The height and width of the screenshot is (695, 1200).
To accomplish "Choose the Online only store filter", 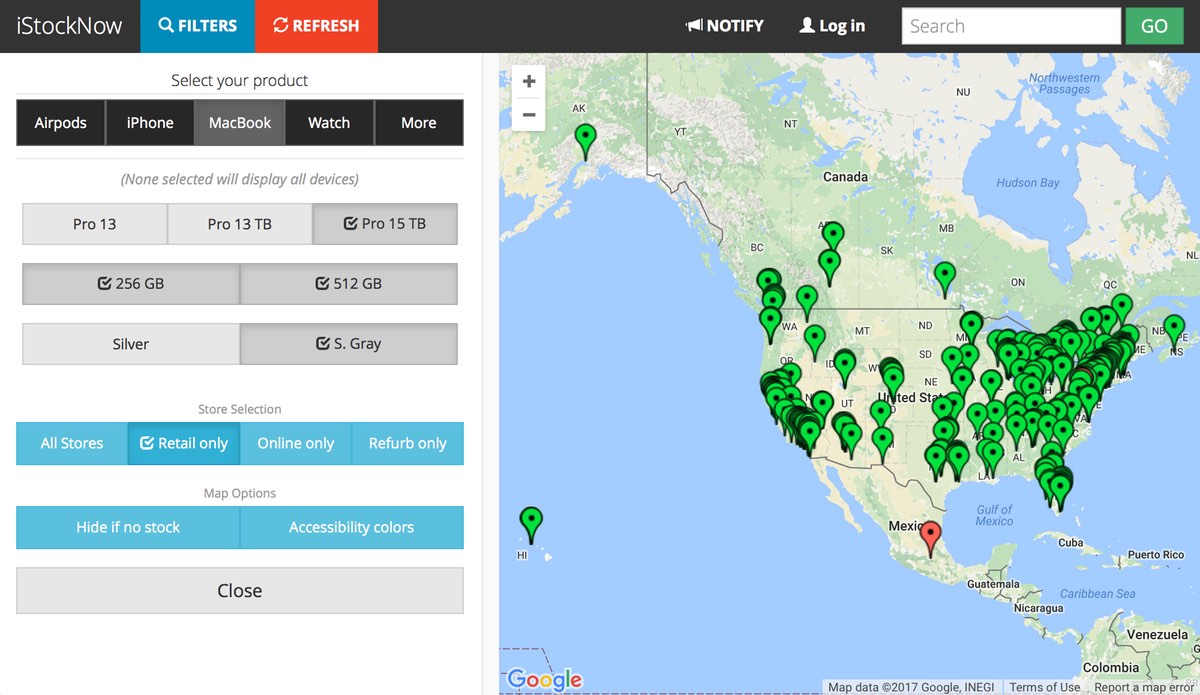I will coord(296,444).
